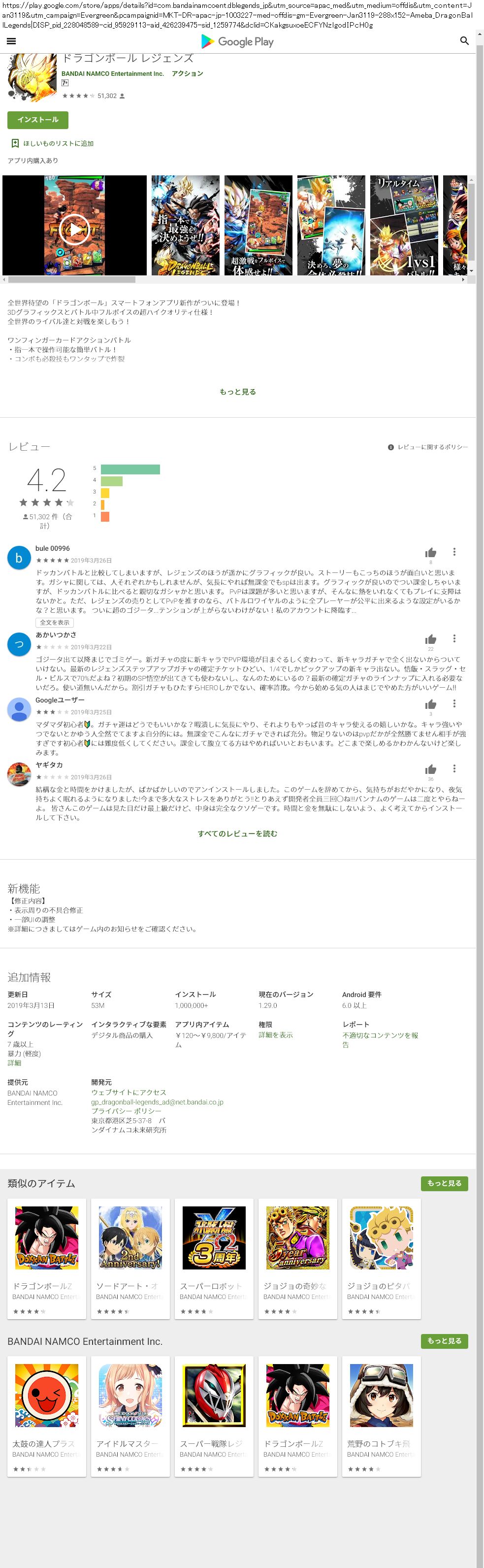Viewport: 484px width, 1568px height.
Task: Expand full review text 全文を表示
Action: pyautogui.click(x=55, y=623)
